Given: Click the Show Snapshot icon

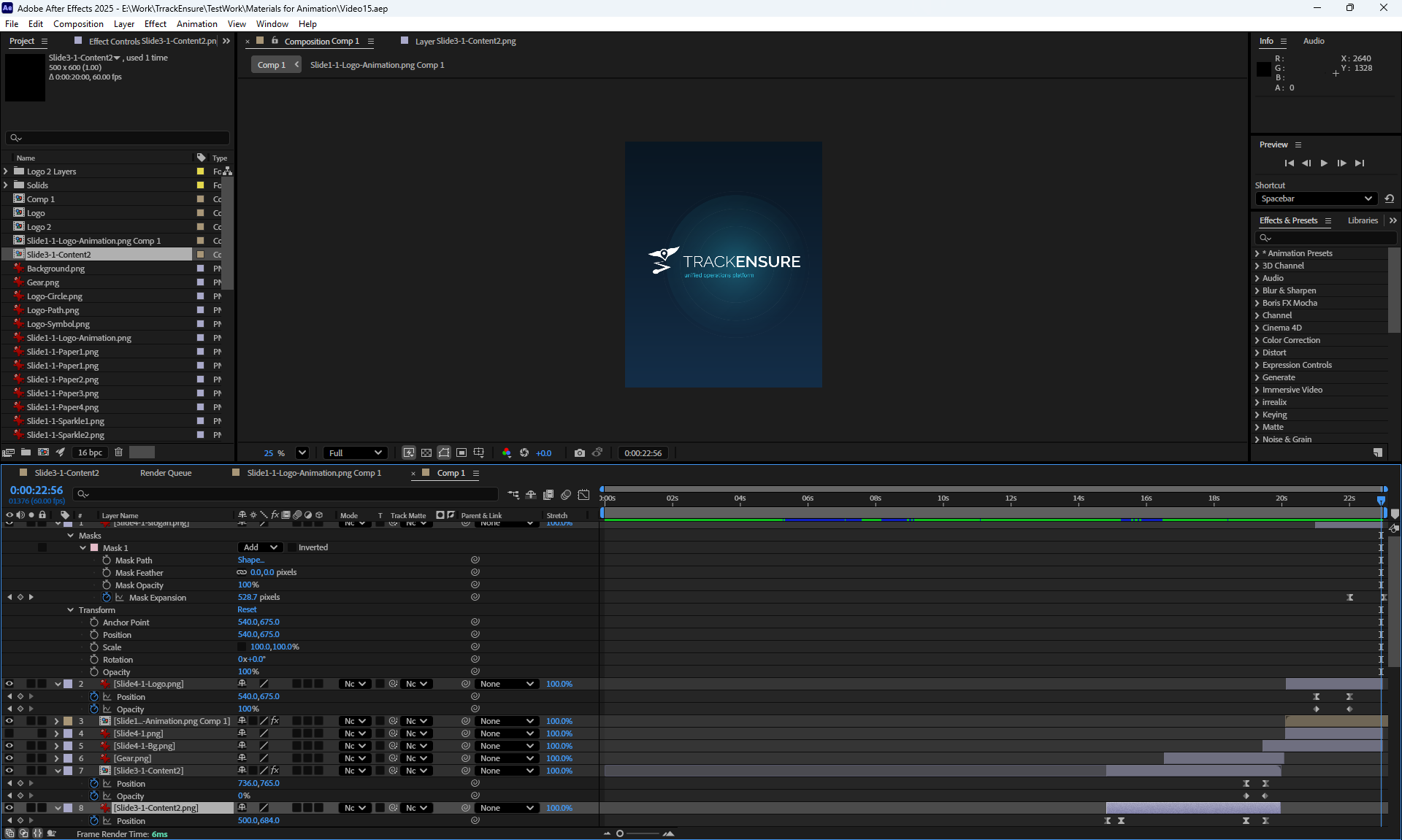Looking at the screenshot, I should pyautogui.click(x=597, y=453).
